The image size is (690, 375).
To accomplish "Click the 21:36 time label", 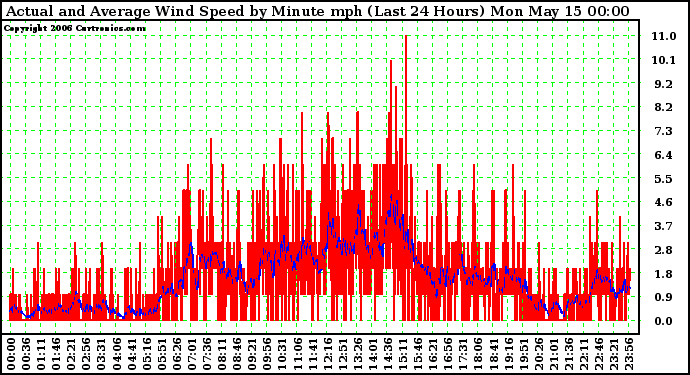I will coord(568,354).
